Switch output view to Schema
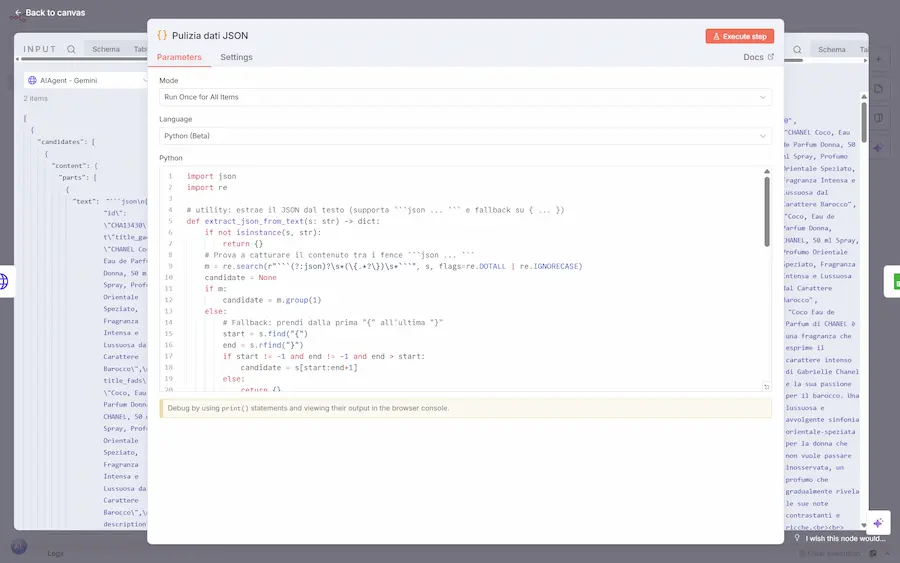 831,49
